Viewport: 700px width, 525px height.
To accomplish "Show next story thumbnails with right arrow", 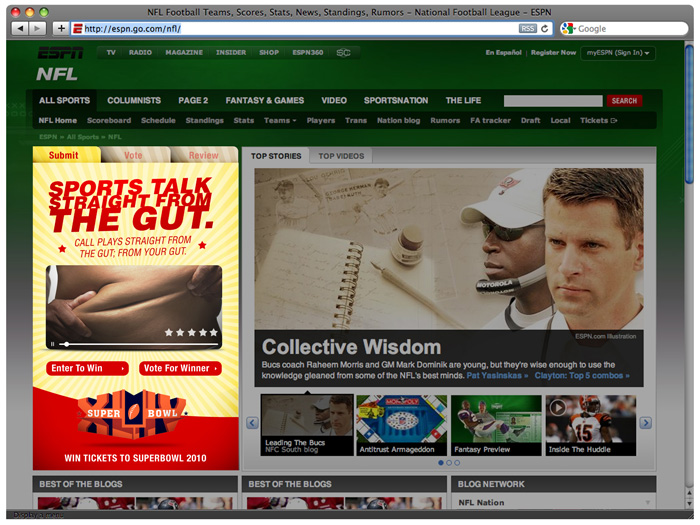I will point(646,423).
